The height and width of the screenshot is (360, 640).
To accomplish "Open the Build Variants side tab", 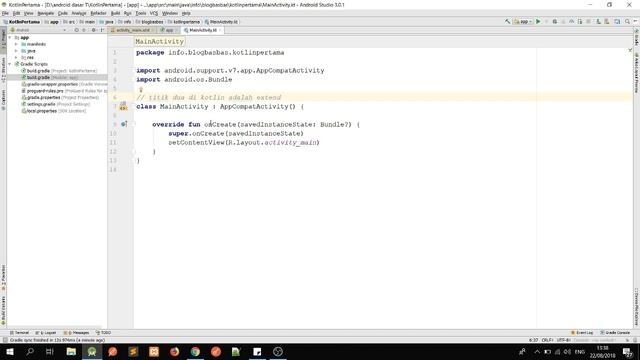I will click(3, 310).
